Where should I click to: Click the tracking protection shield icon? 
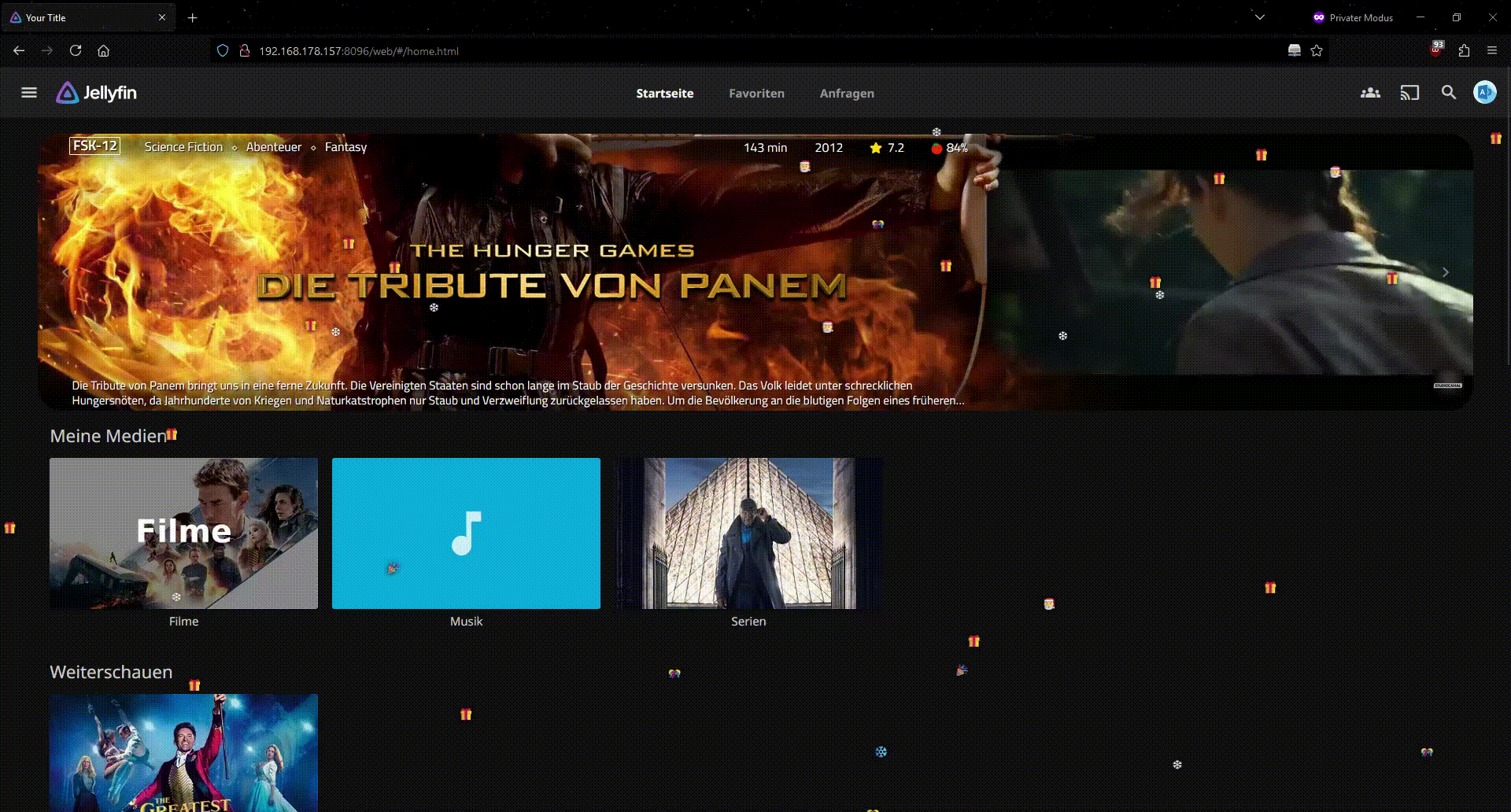coord(223,50)
